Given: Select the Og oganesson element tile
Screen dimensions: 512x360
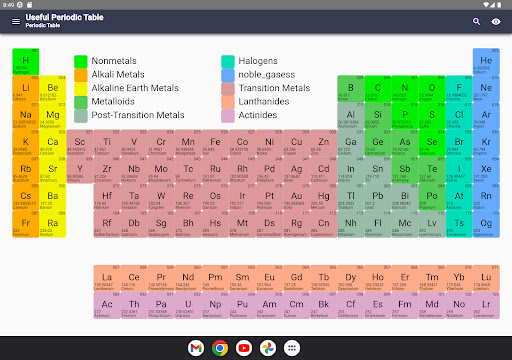Looking at the screenshot, I should (x=486, y=224).
